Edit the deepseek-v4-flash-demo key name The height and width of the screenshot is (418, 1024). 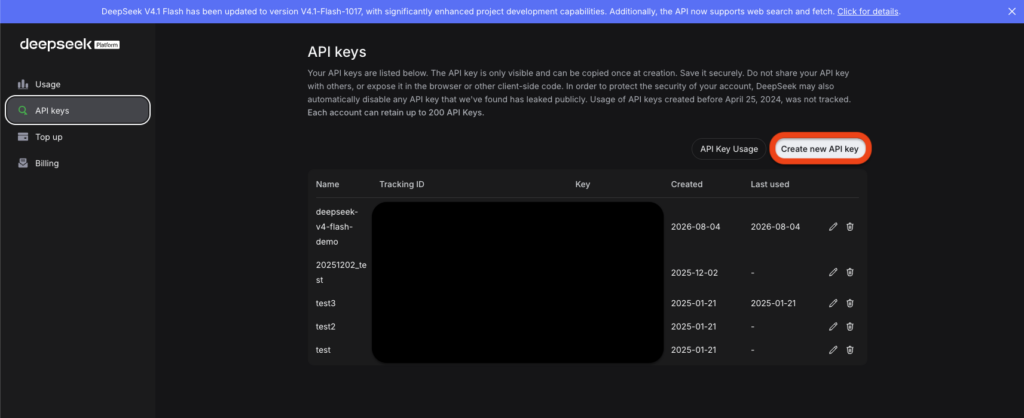(833, 227)
